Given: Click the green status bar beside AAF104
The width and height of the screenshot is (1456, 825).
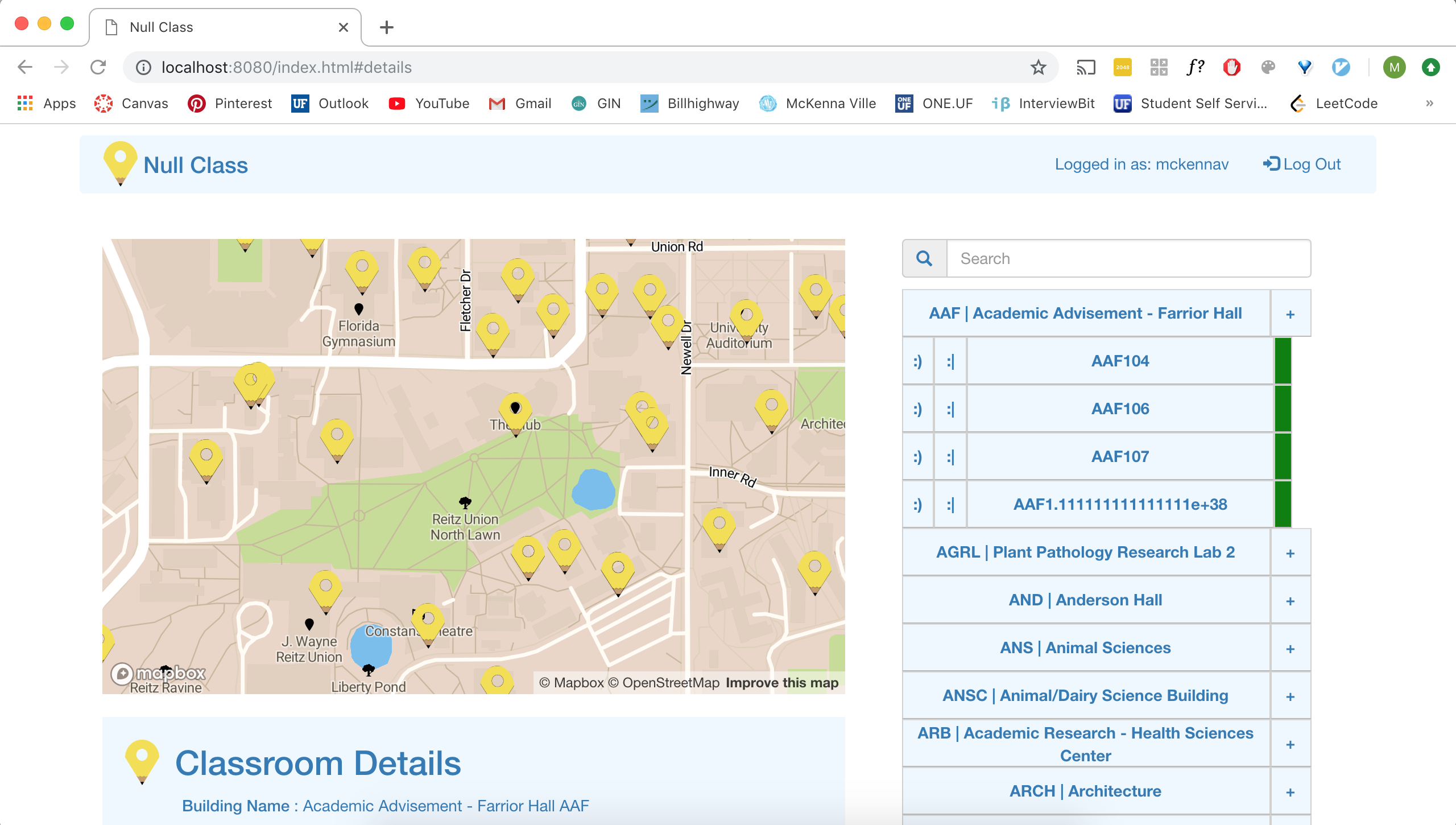Looking at the screenshot, I should coord(1283,361).
